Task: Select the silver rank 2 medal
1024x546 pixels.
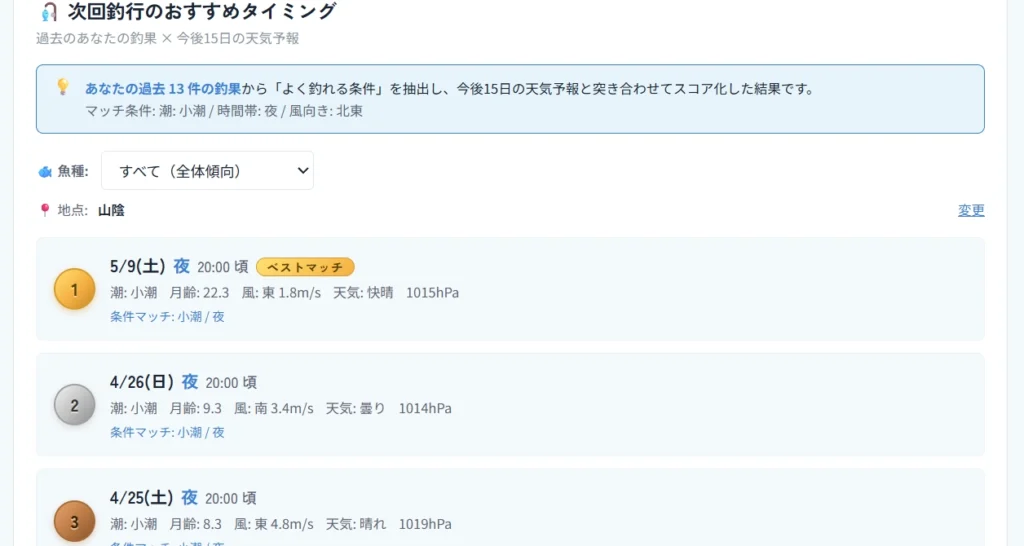Action: point(74,405)
